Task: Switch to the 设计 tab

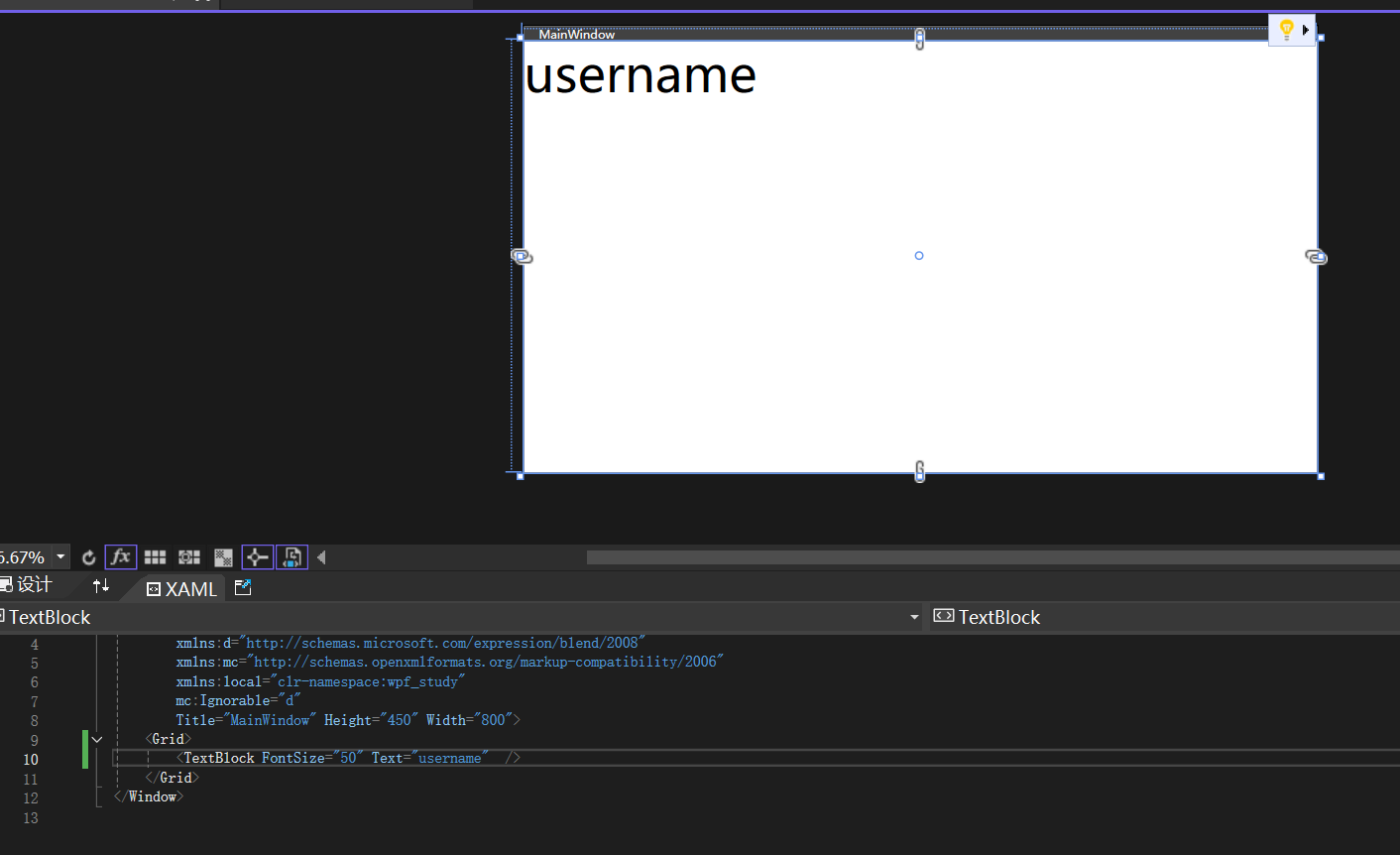Action: [x=27, y=585]
